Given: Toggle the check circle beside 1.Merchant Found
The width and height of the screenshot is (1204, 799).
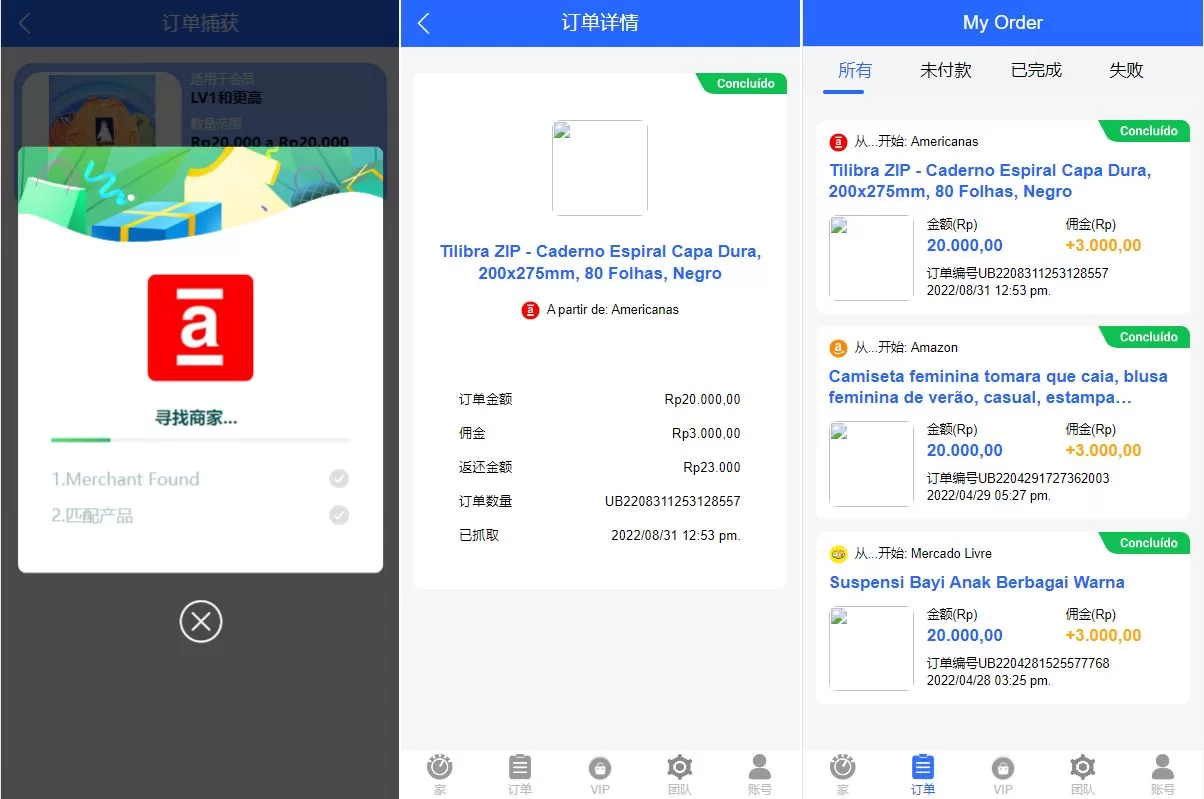Looking at the screenshot, I should coord(339,479).
